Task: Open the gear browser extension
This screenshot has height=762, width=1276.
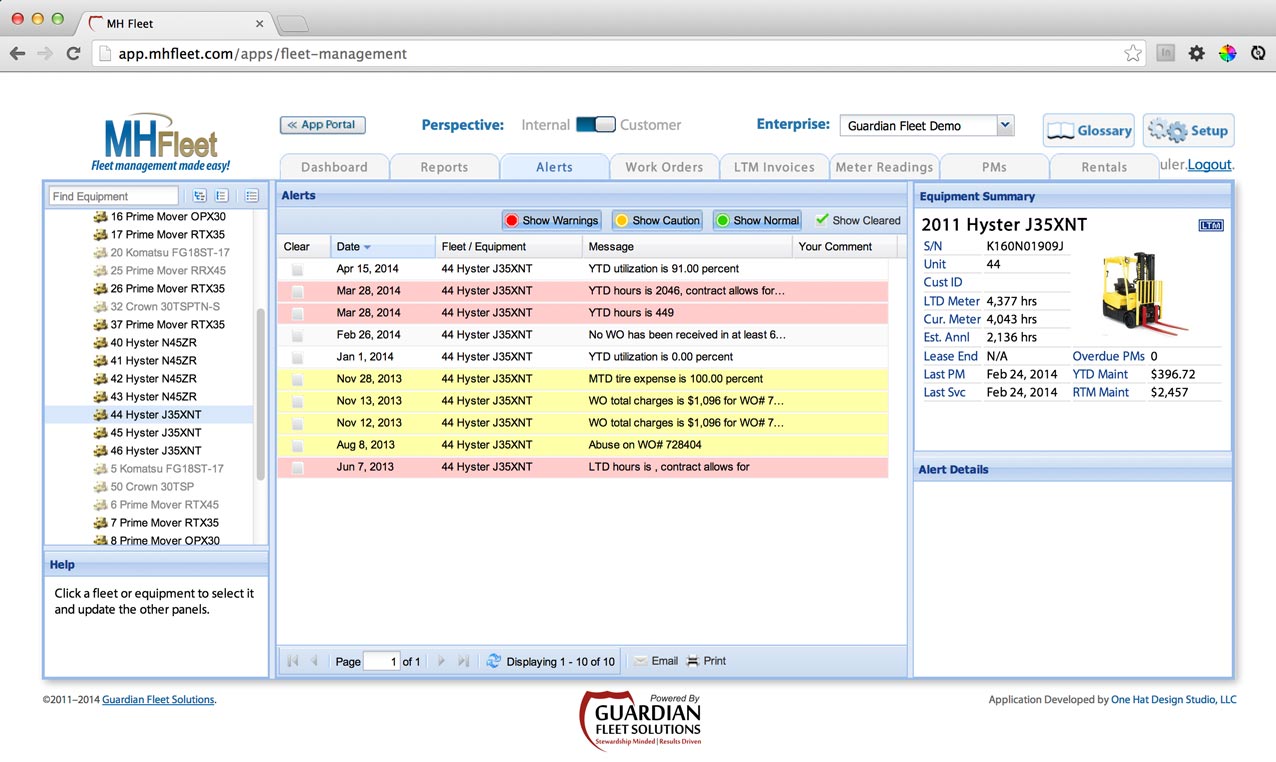Action: (x=1196, y=54)
